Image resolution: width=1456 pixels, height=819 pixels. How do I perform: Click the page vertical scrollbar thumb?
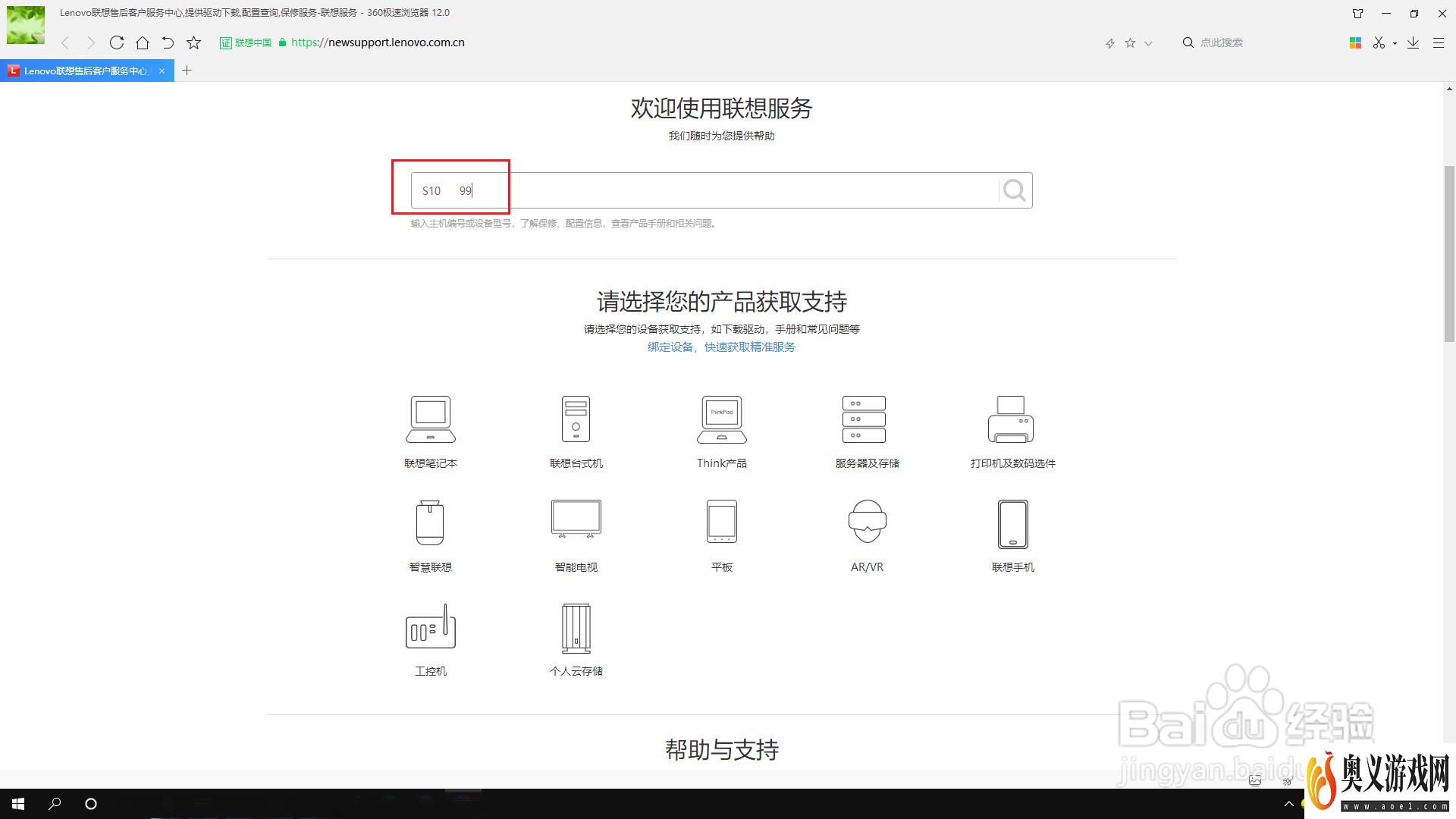[1449, 253]
